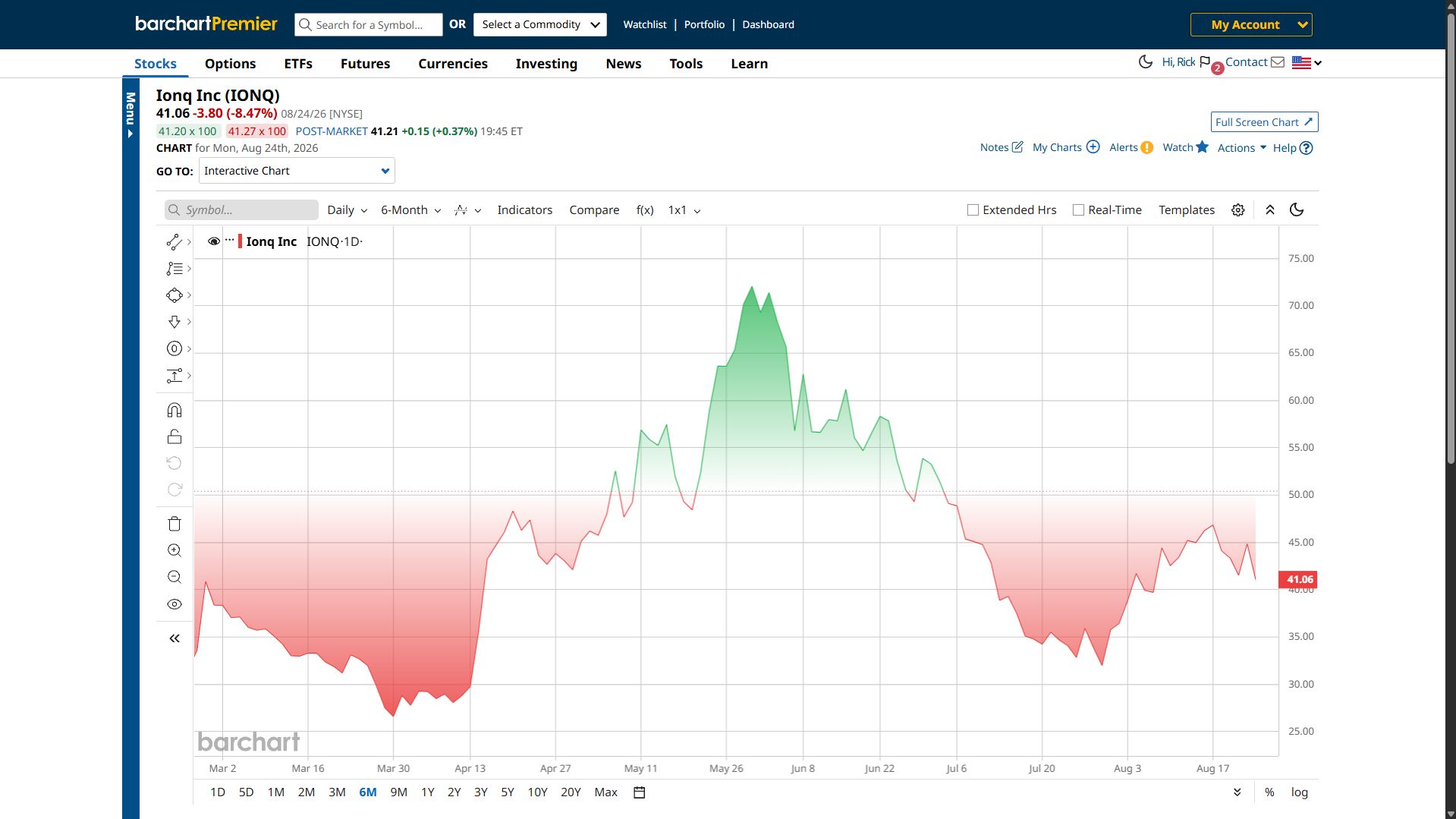Open the My Account dropdown
Viewport: 1456px width, 819px height.
[x=1251, y=24]
